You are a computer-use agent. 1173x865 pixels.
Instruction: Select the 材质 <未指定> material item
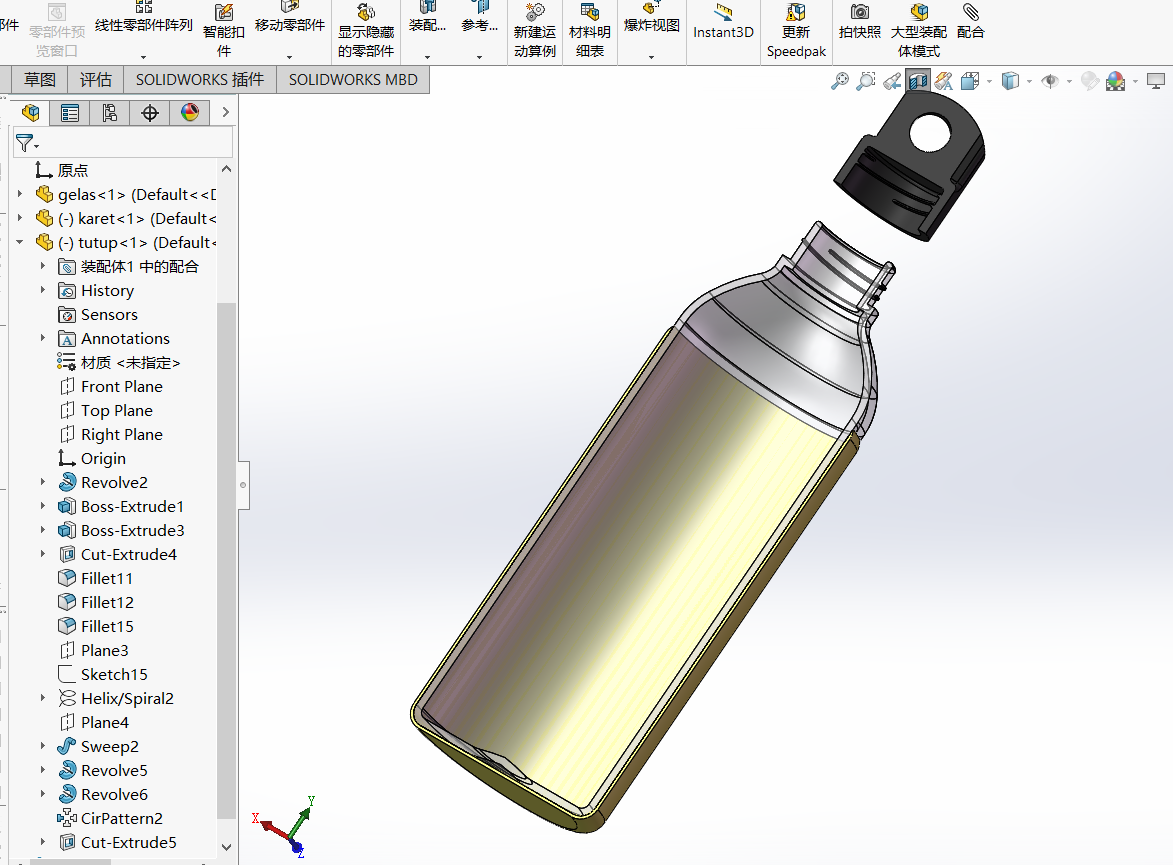coord(119,362)
